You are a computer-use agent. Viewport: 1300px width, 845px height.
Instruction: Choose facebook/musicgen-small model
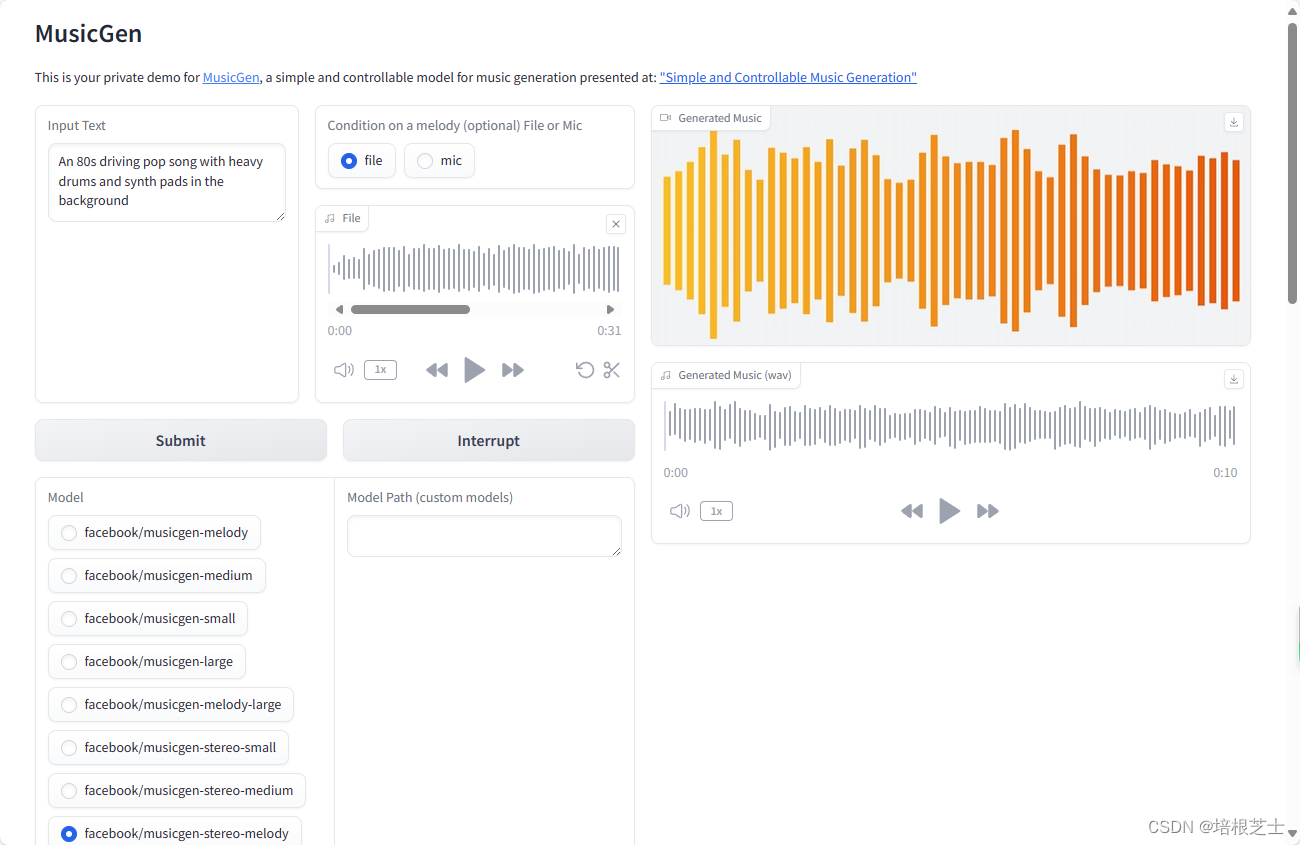point(148,618)
